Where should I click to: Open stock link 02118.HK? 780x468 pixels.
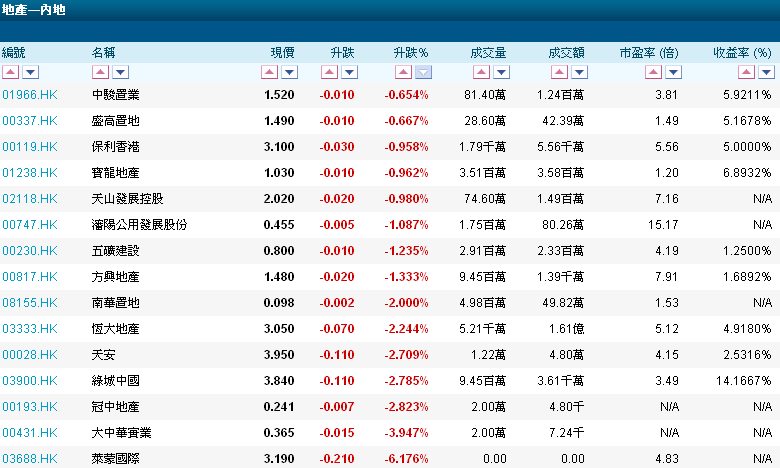[30, 198]
